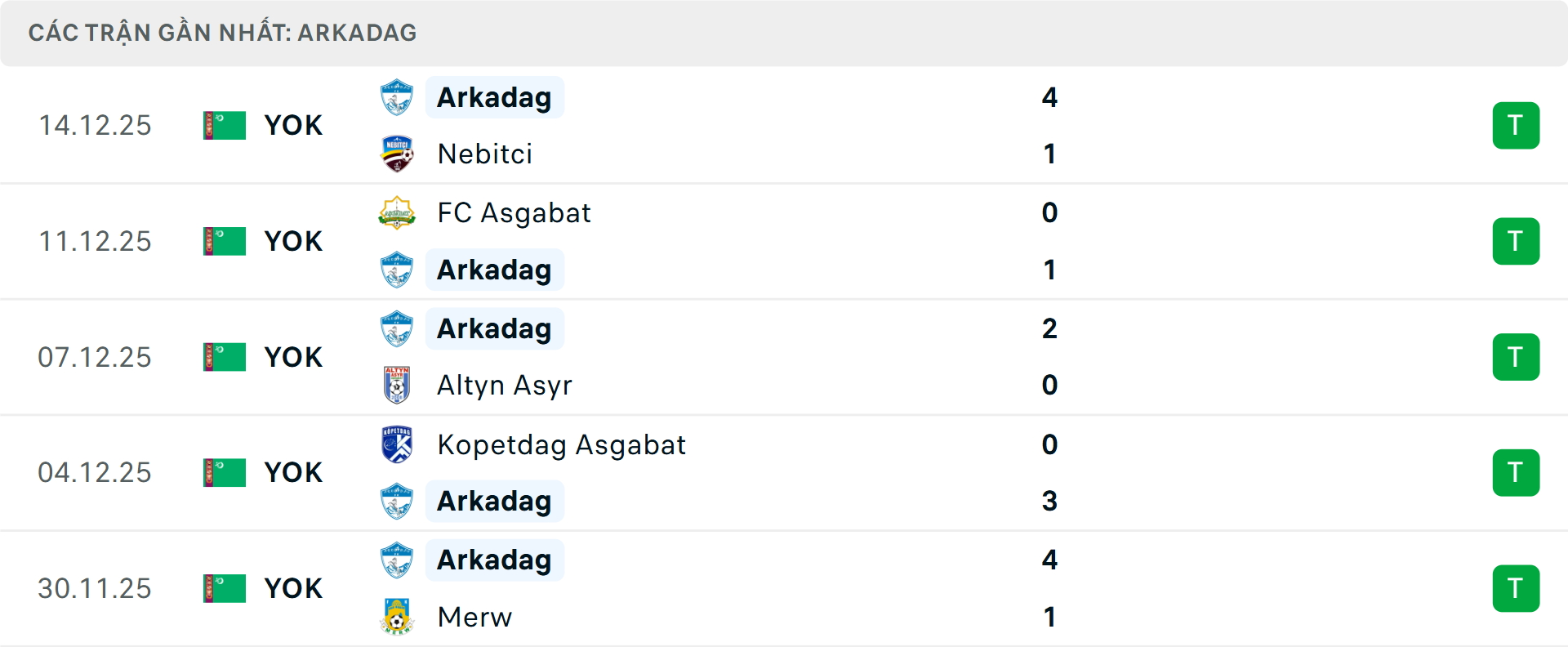The height and width of the screenshot is (647, 1568).
Task: Select the Arkadag logo in the top match
Action: [x=397, y=97]
